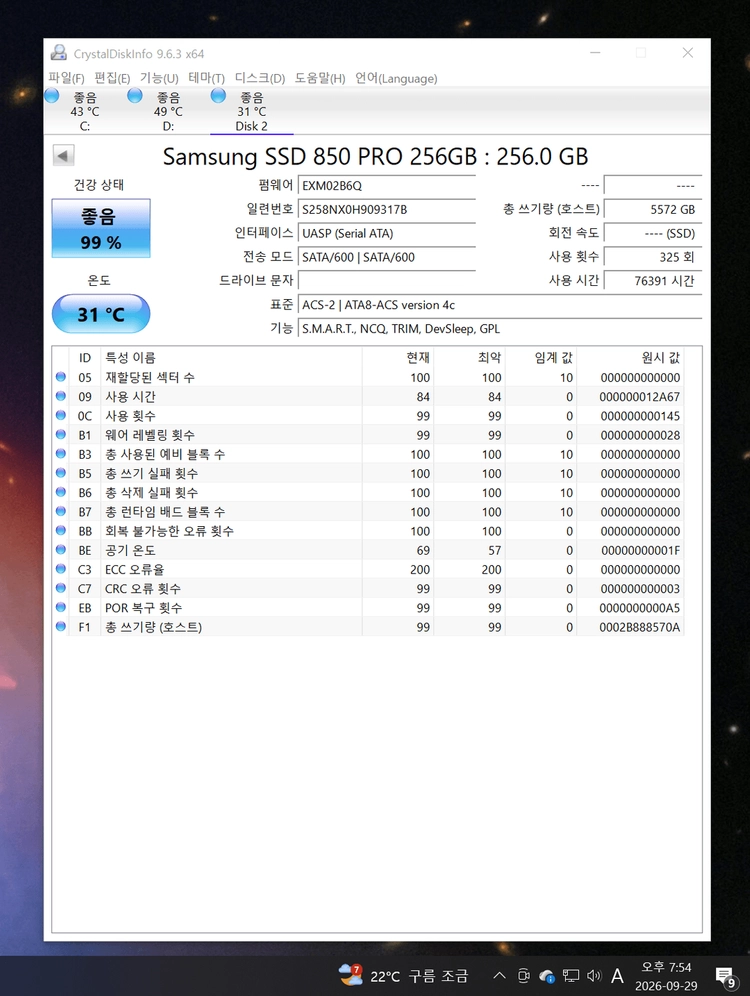Click the CrystalDiskInfo app icon in title bar

[59, 53]
